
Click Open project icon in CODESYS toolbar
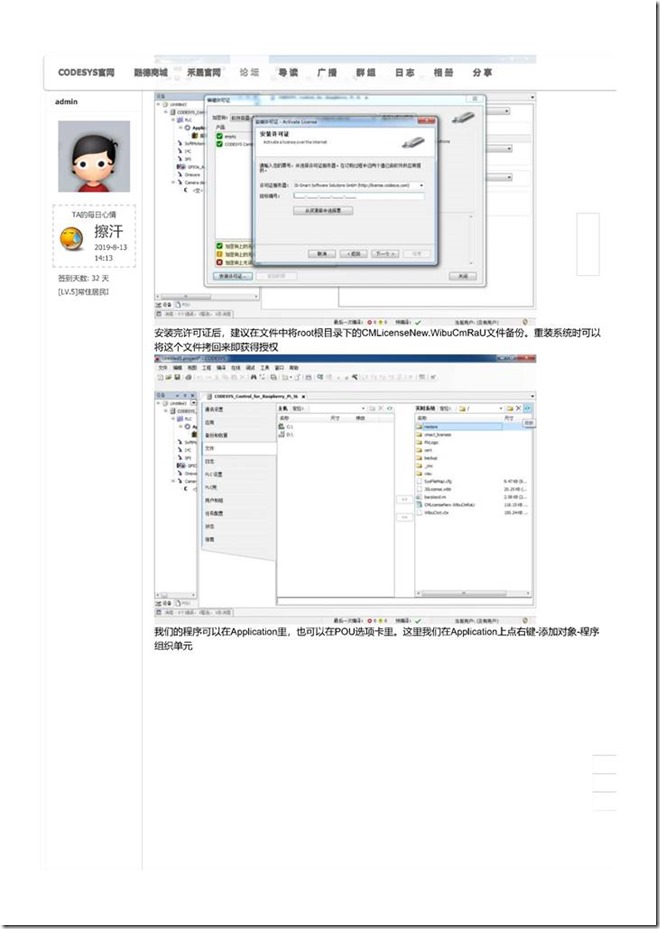click(x=168, y=377)
